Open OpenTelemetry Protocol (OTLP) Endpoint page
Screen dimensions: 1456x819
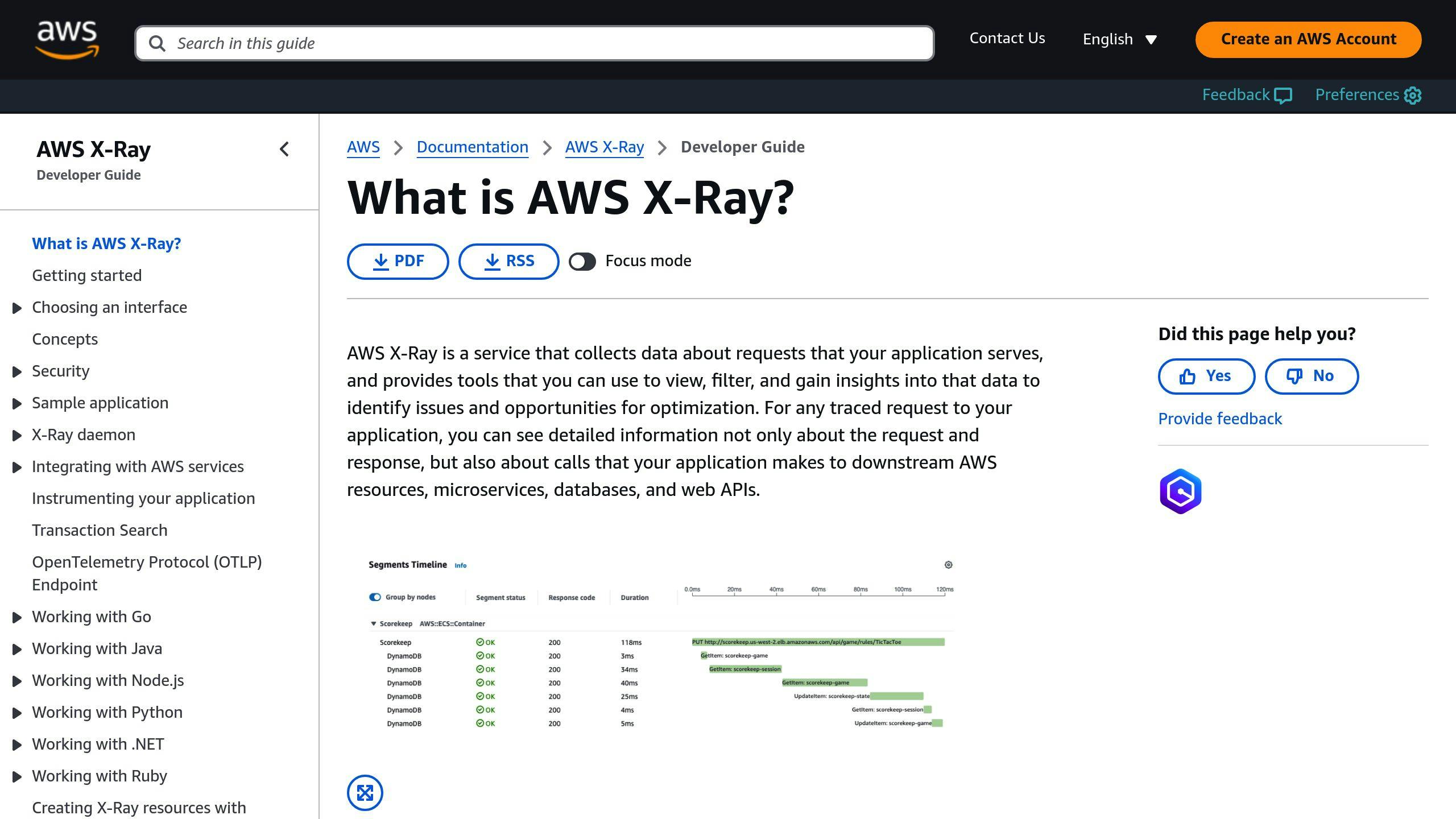click(147, 573)
